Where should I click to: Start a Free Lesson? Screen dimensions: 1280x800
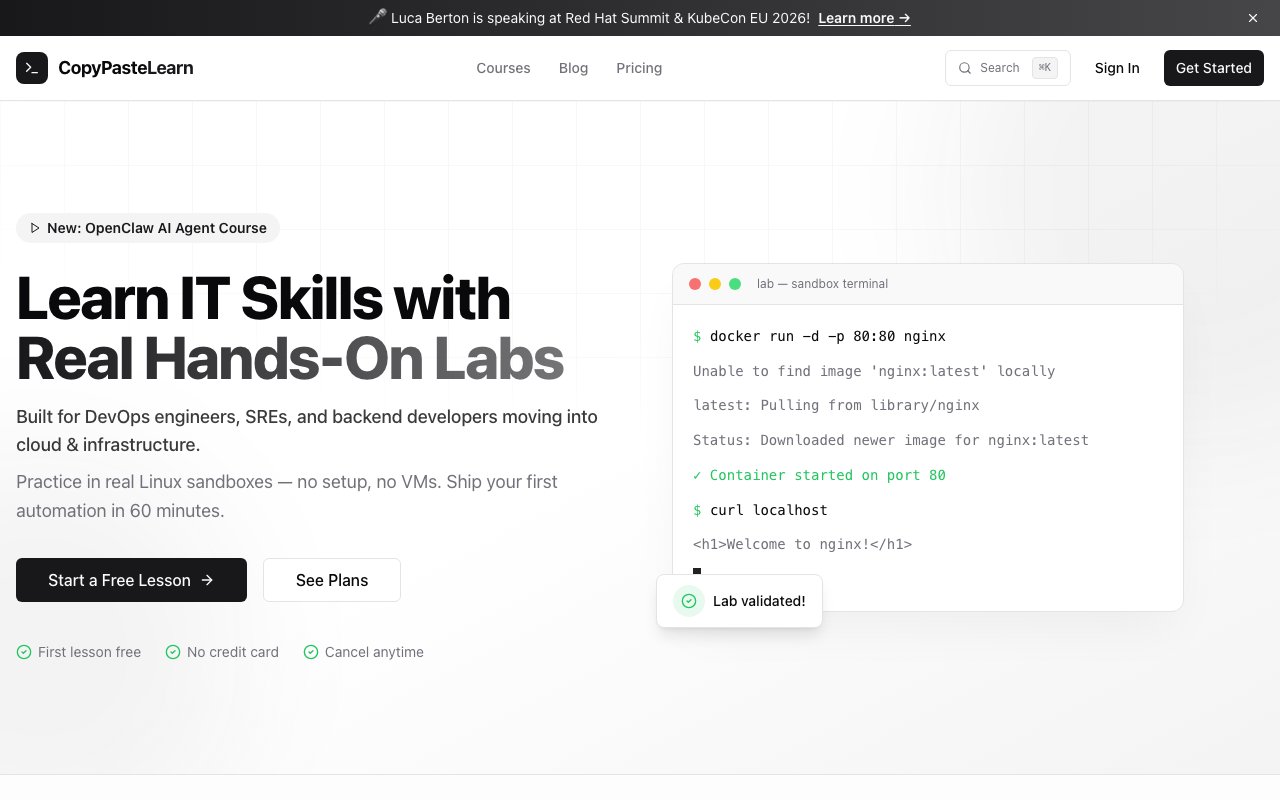[x=131, y=580]
